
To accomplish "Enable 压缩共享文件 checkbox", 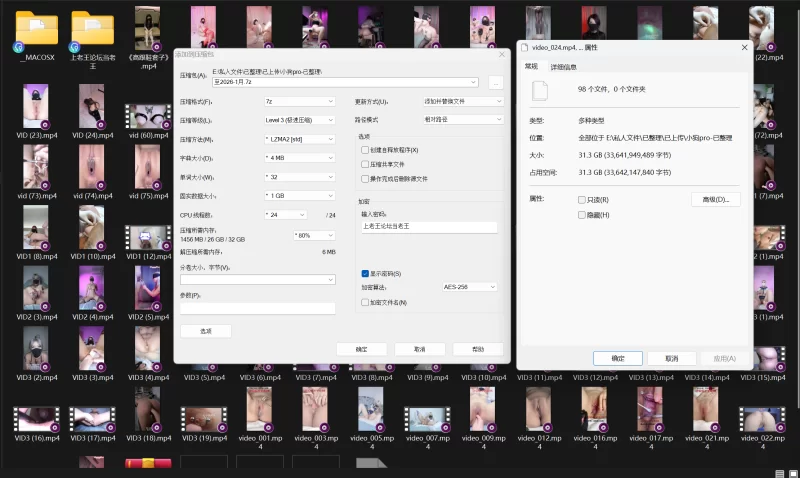I will pos(365,164).
